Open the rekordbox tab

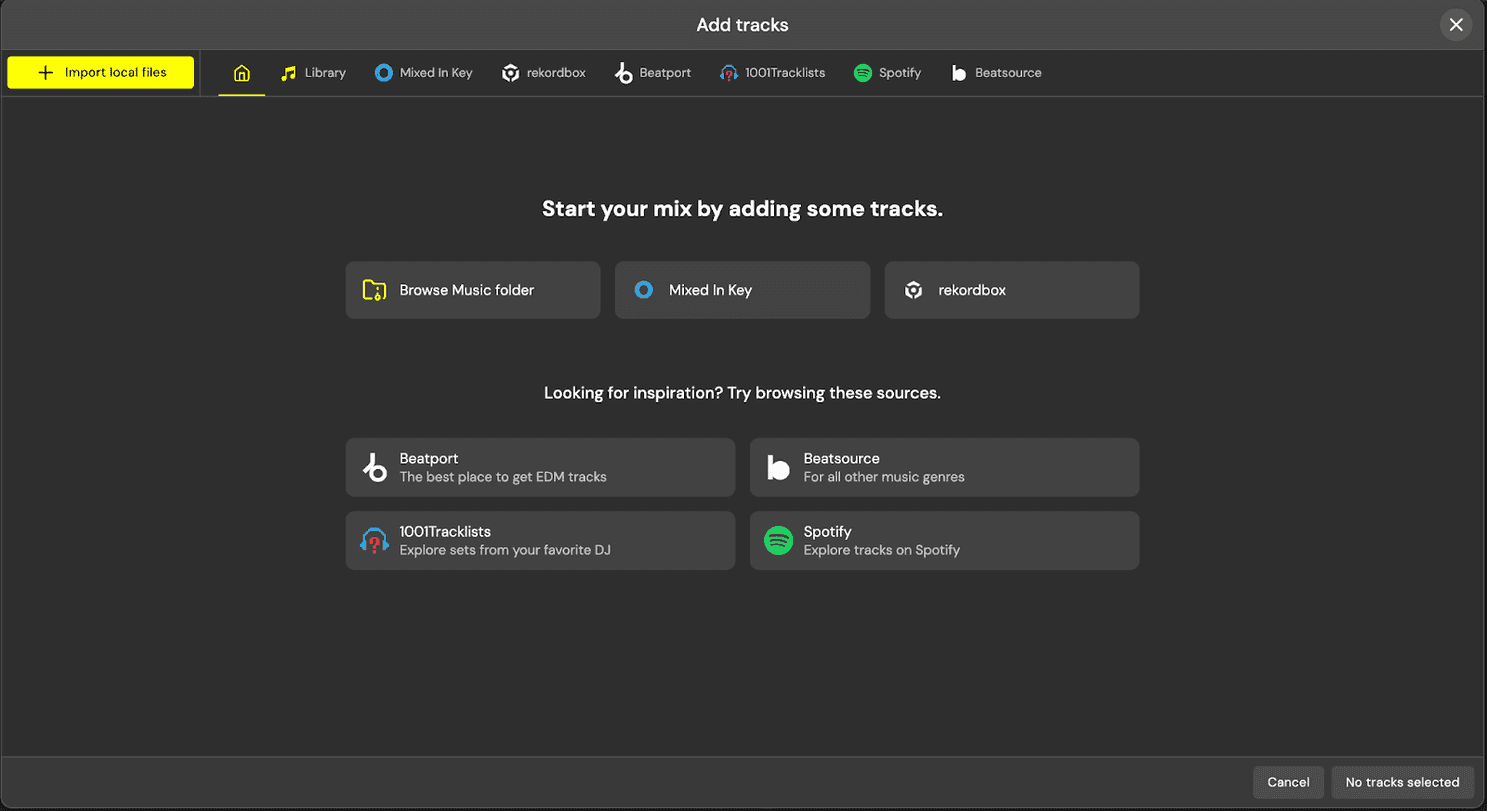544,73
